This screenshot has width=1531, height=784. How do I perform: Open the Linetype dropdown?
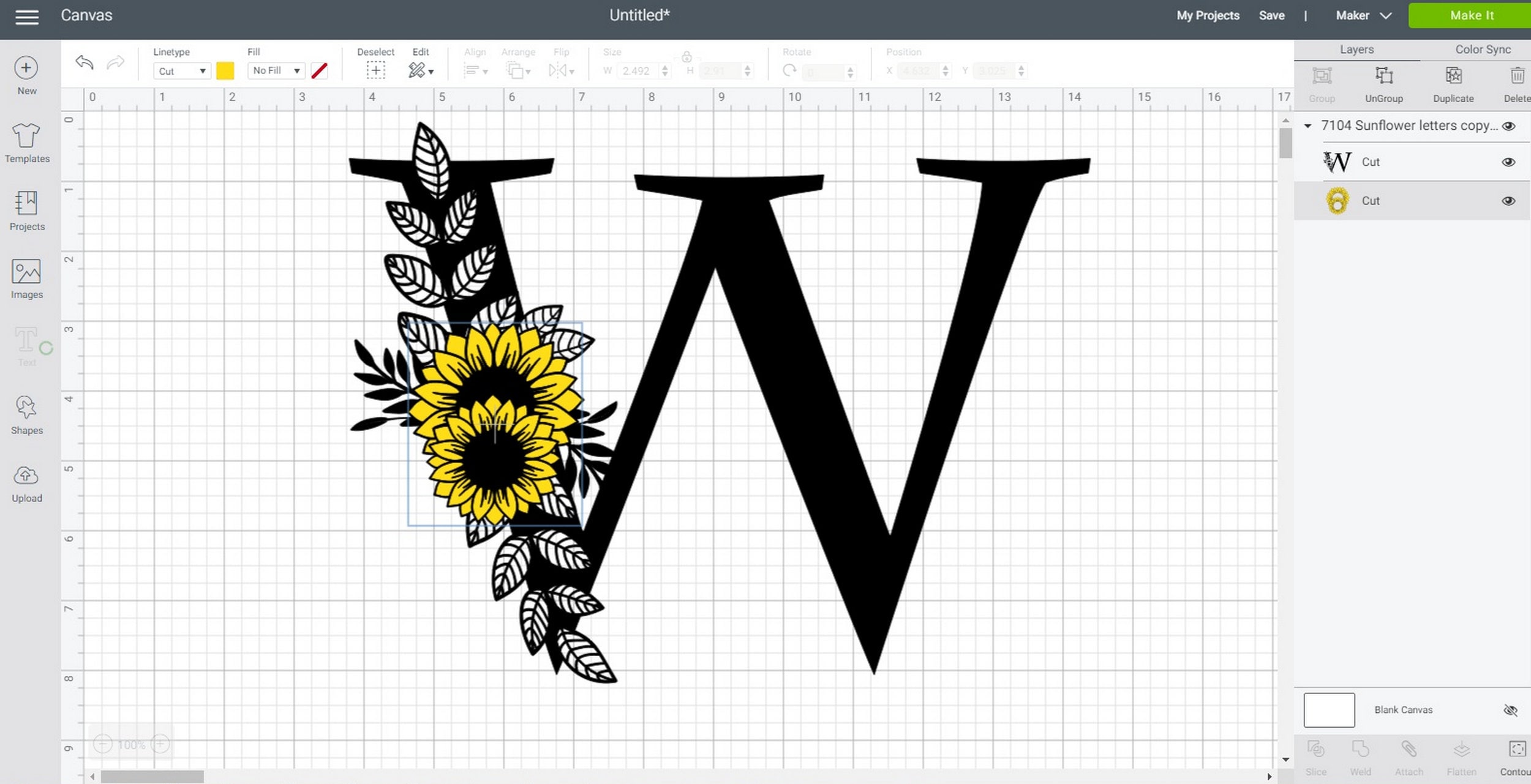182,70
